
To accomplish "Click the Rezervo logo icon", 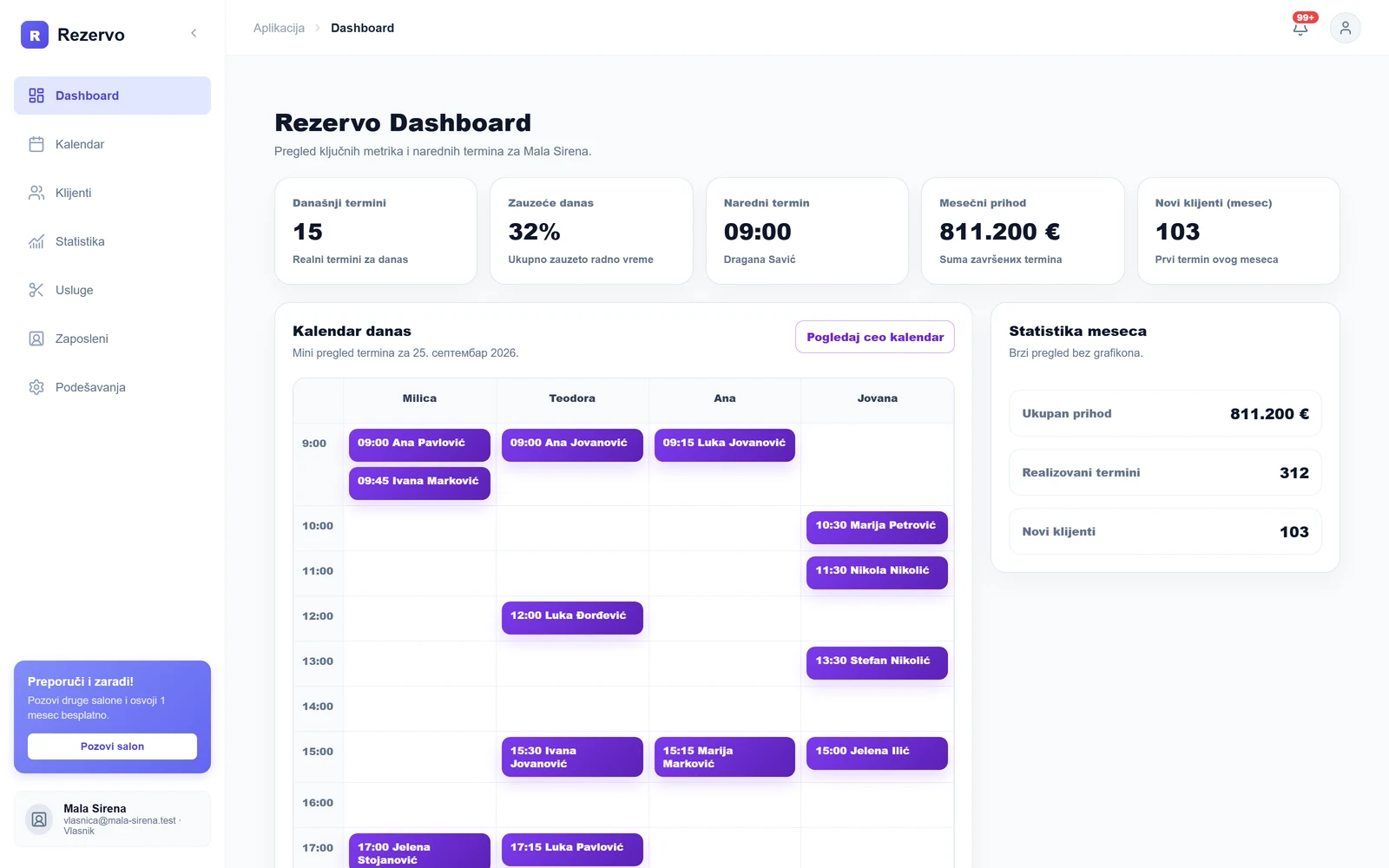I will tap(35, 35).
